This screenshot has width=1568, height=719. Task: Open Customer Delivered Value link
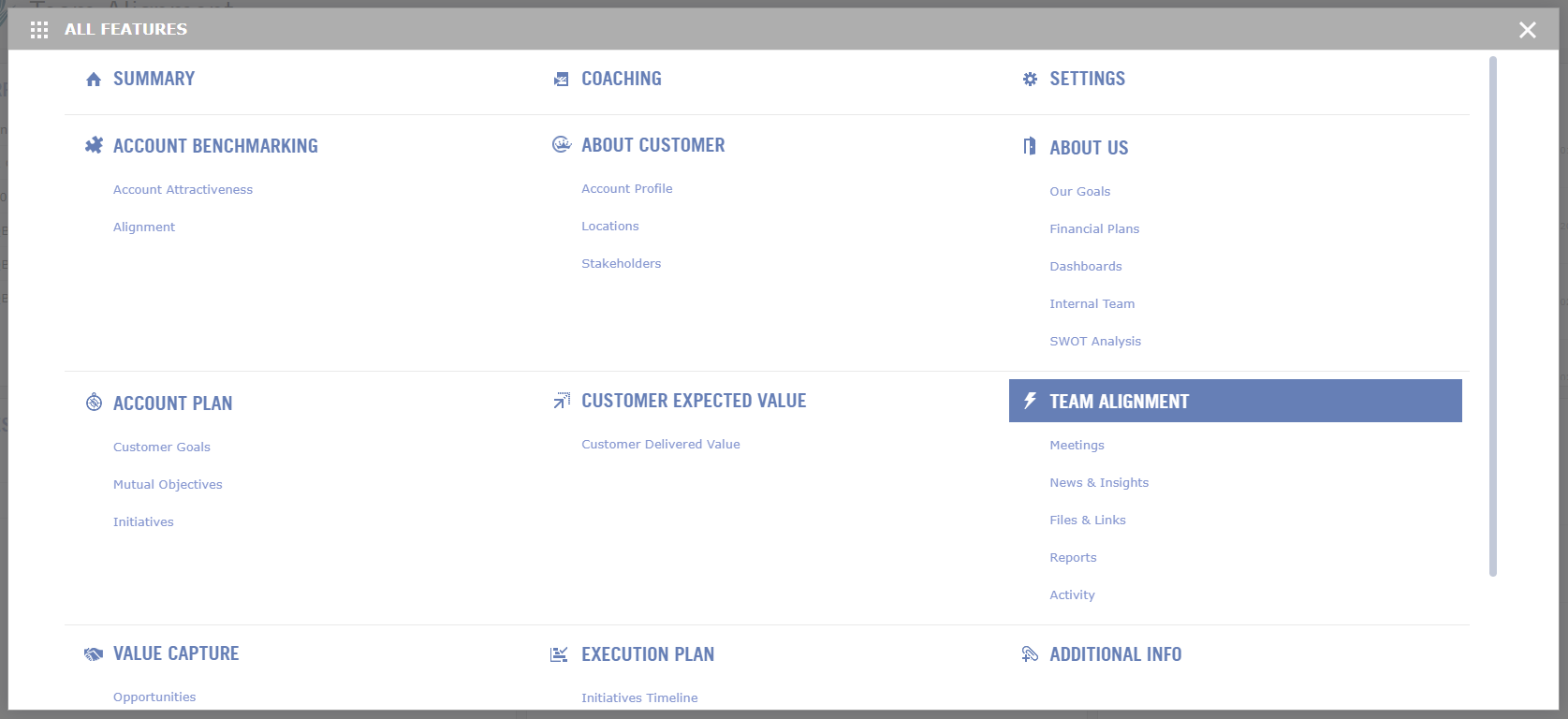(x=661, y=444)
